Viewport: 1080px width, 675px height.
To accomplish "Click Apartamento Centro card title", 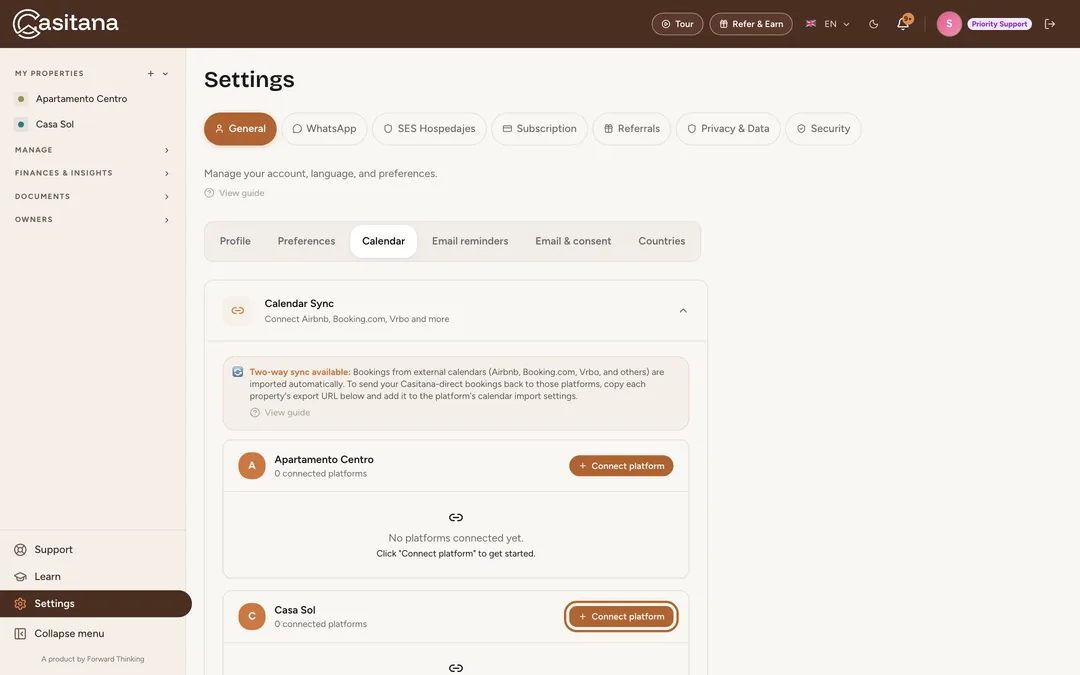I will pyautogui.click(x=324, y=459).
